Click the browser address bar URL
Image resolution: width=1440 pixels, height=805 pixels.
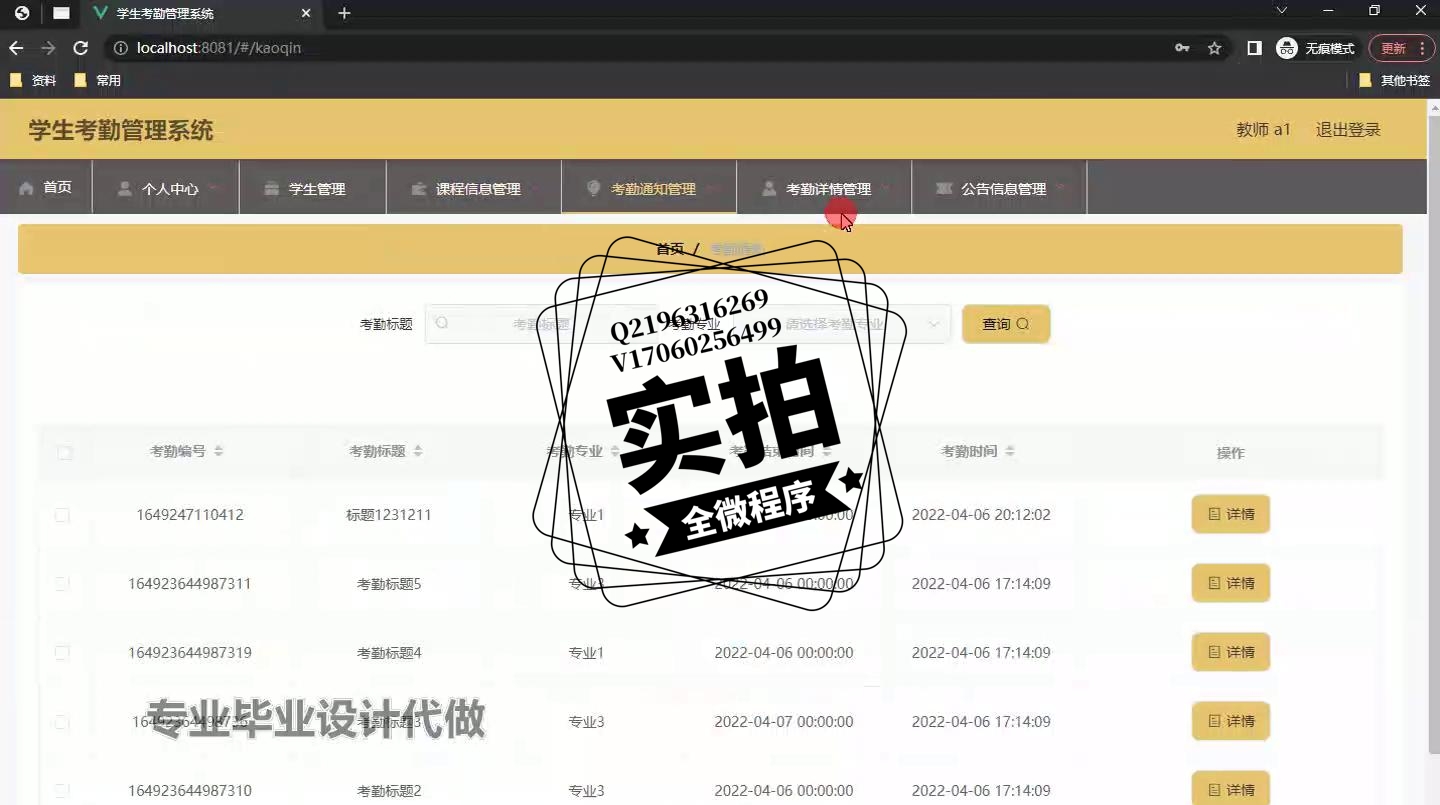click(x=219, y=48)
